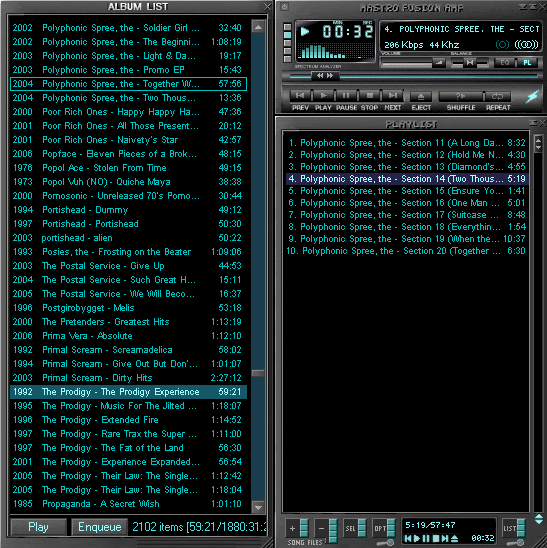Select playlist track 6 'Section 16'

[406, 203]
